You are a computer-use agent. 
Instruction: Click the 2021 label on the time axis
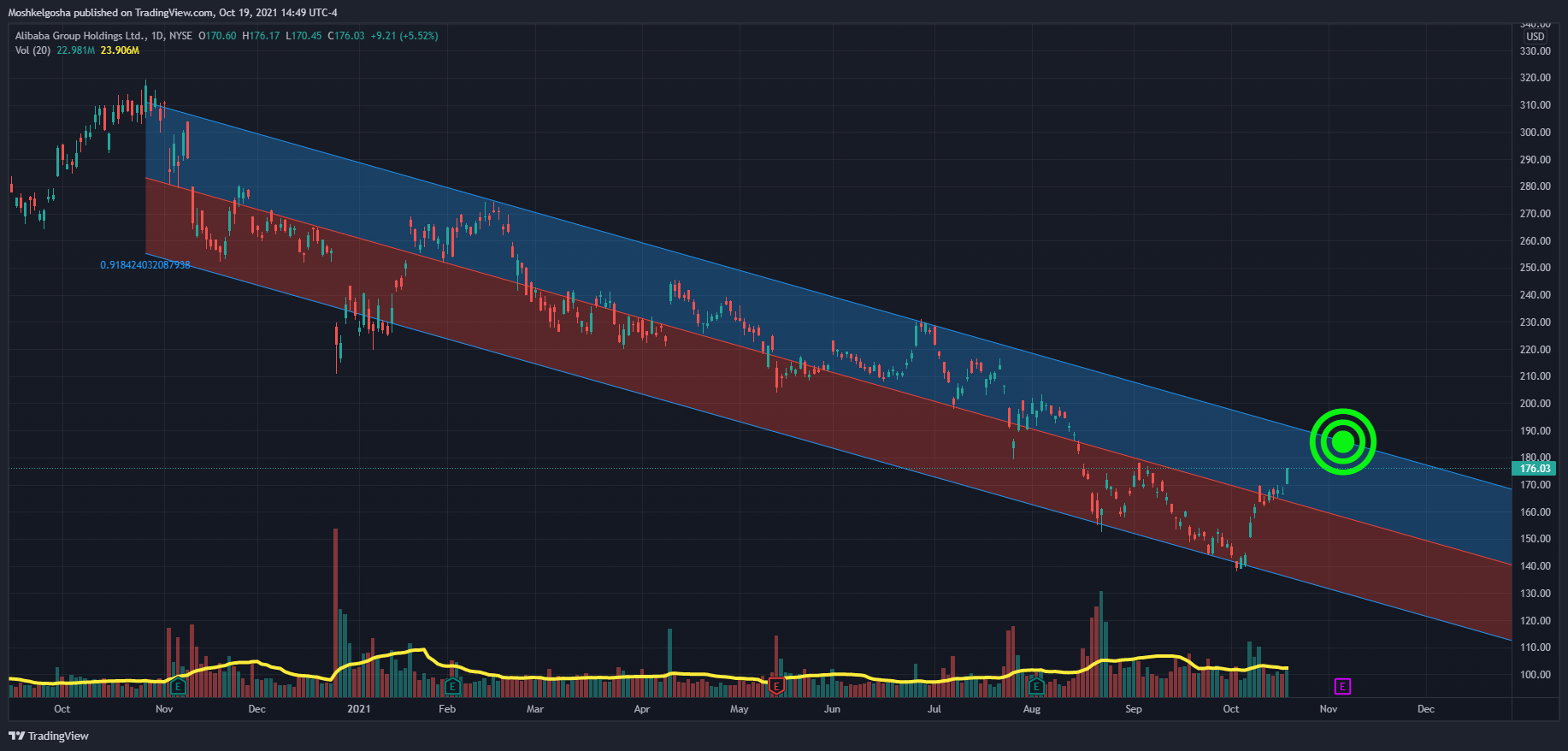(x=359, y=709)
